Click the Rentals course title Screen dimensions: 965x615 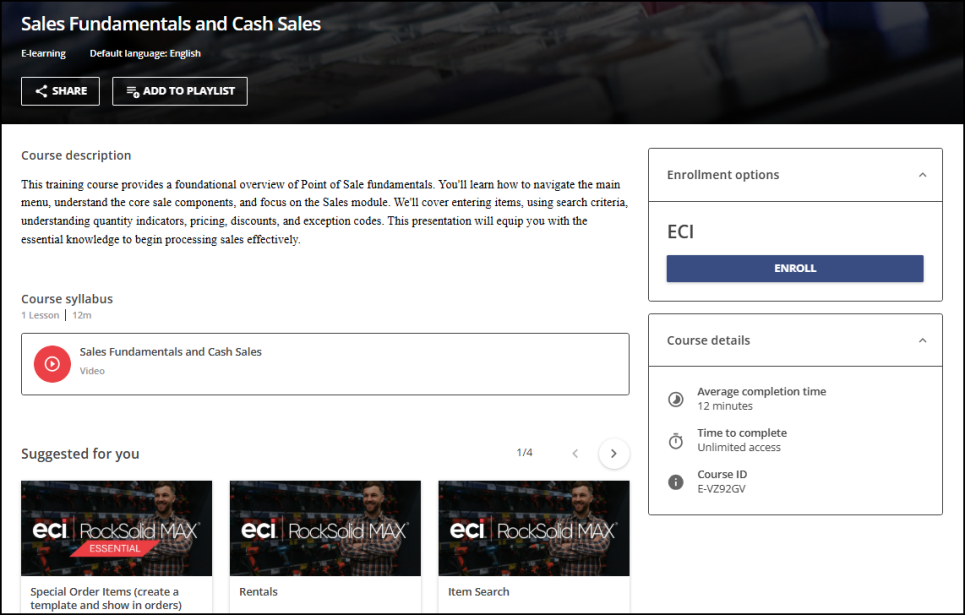click(259, 592)
